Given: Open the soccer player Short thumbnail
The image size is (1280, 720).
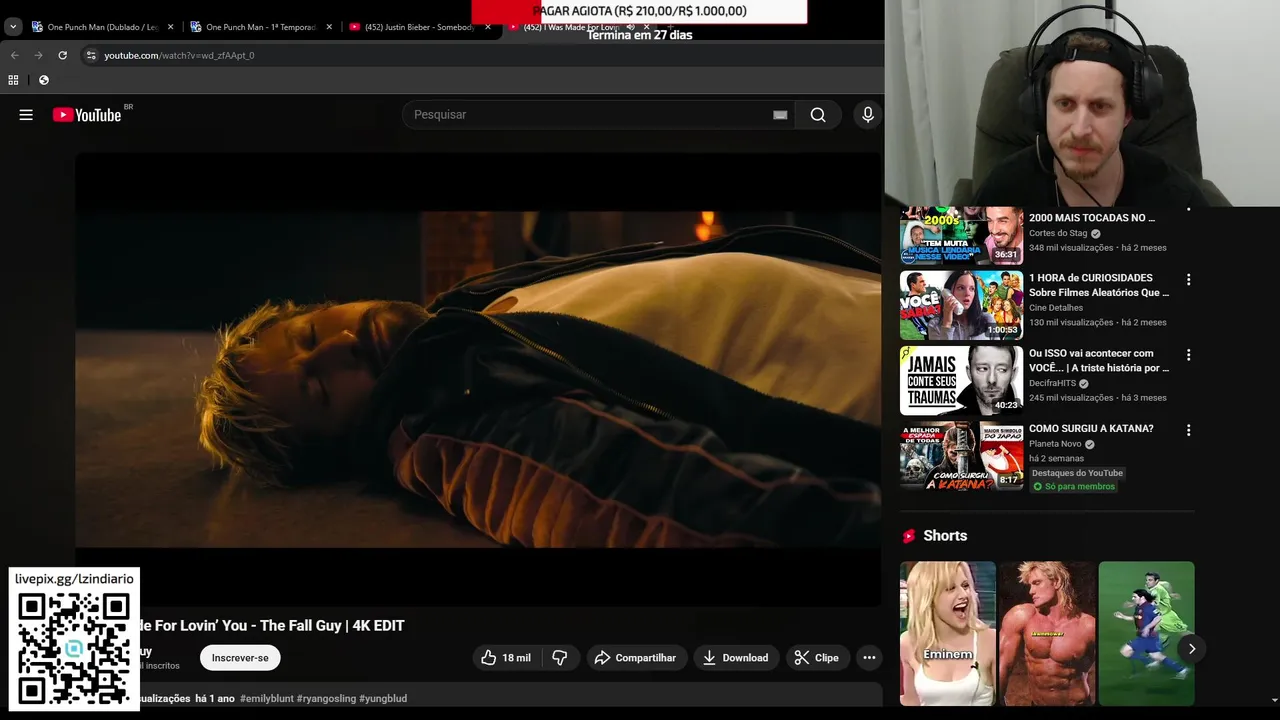Looking at the screenshot, I should (1146, 633).
